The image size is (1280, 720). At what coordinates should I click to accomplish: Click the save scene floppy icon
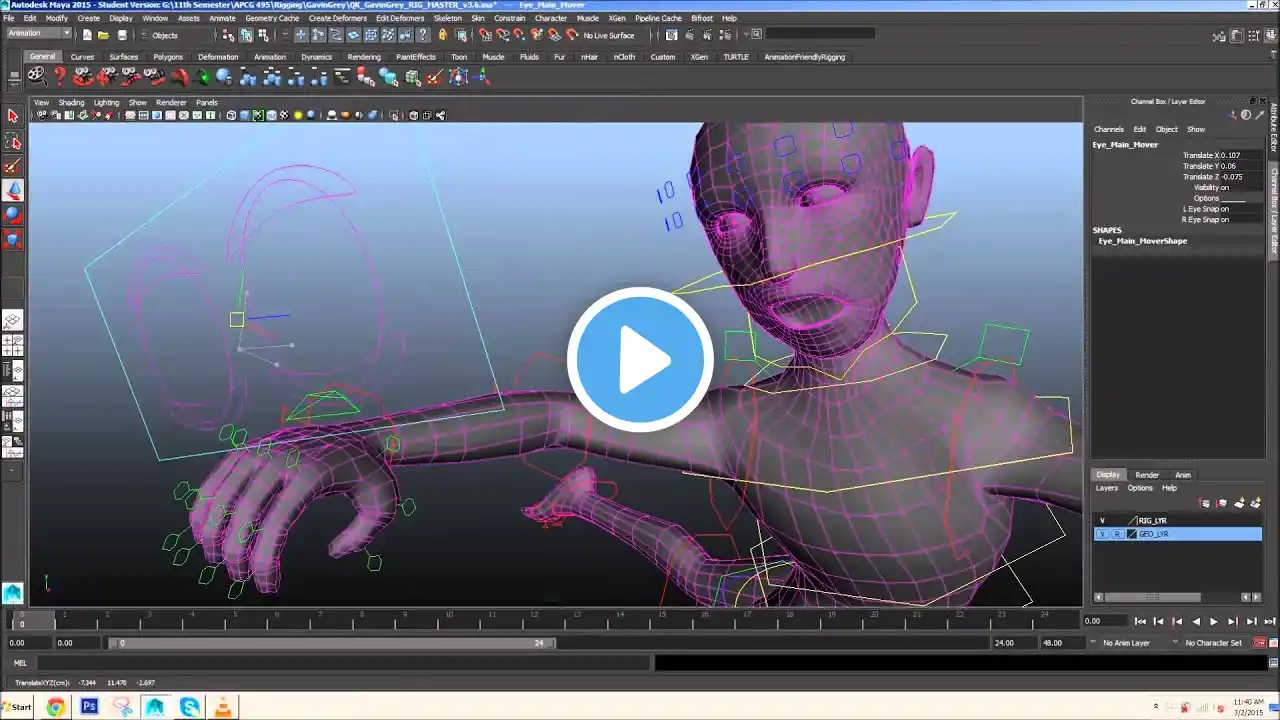pyautogui.click(x=122, y=35)
